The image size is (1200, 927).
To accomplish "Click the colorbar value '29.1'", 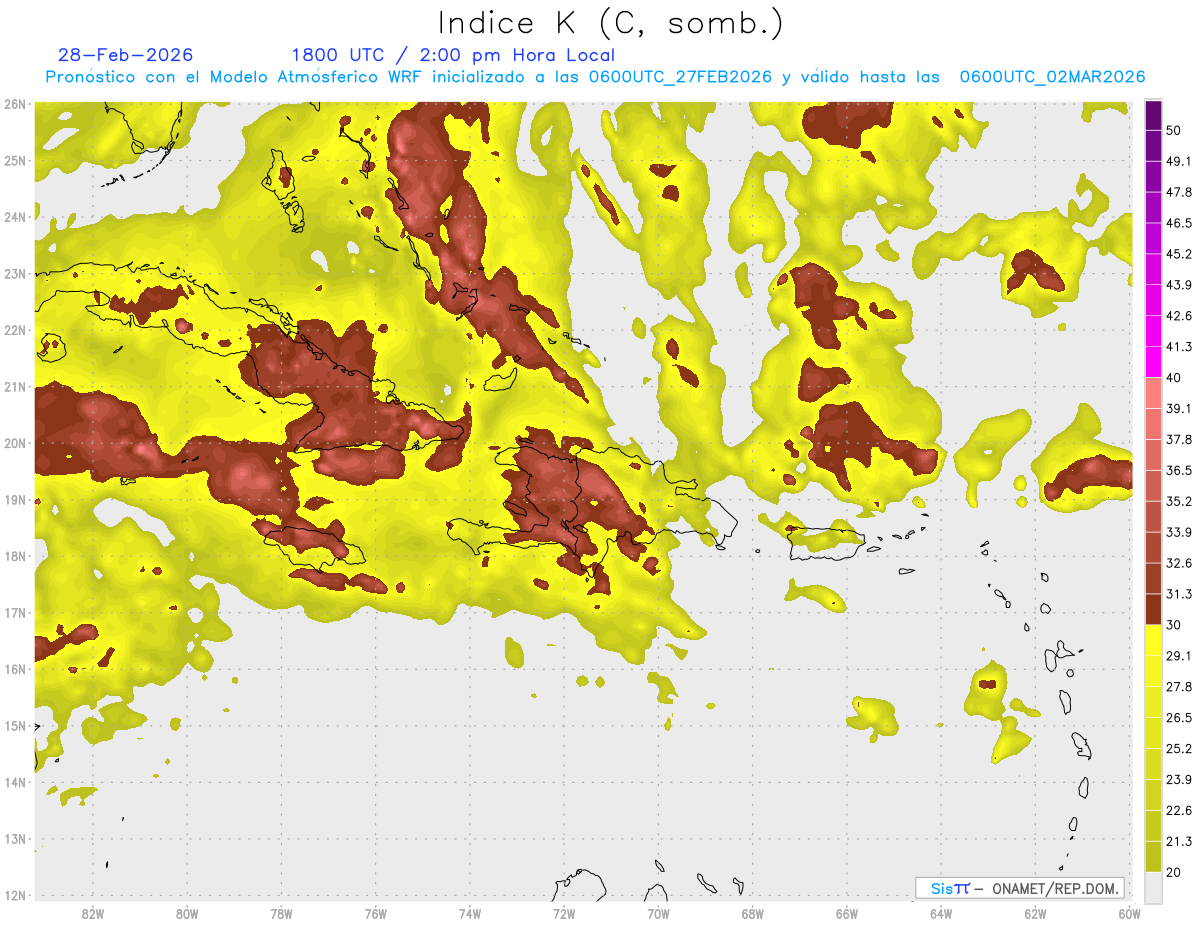I will [x=1179, y=656].
